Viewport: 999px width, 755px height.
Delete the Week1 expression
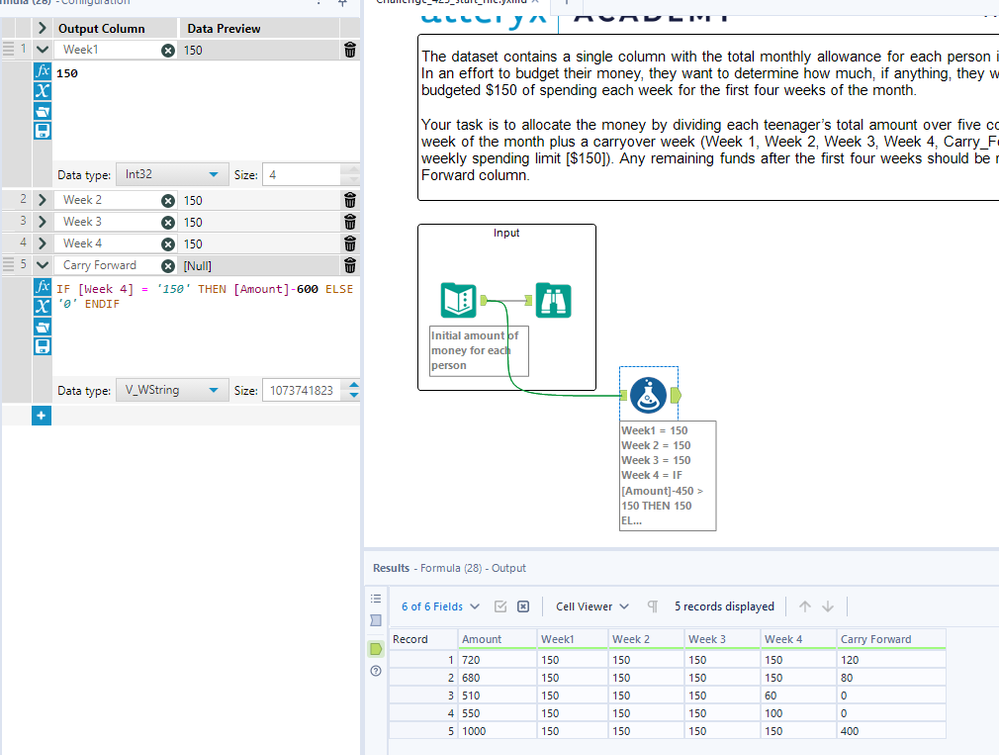[x=350, y=50]
